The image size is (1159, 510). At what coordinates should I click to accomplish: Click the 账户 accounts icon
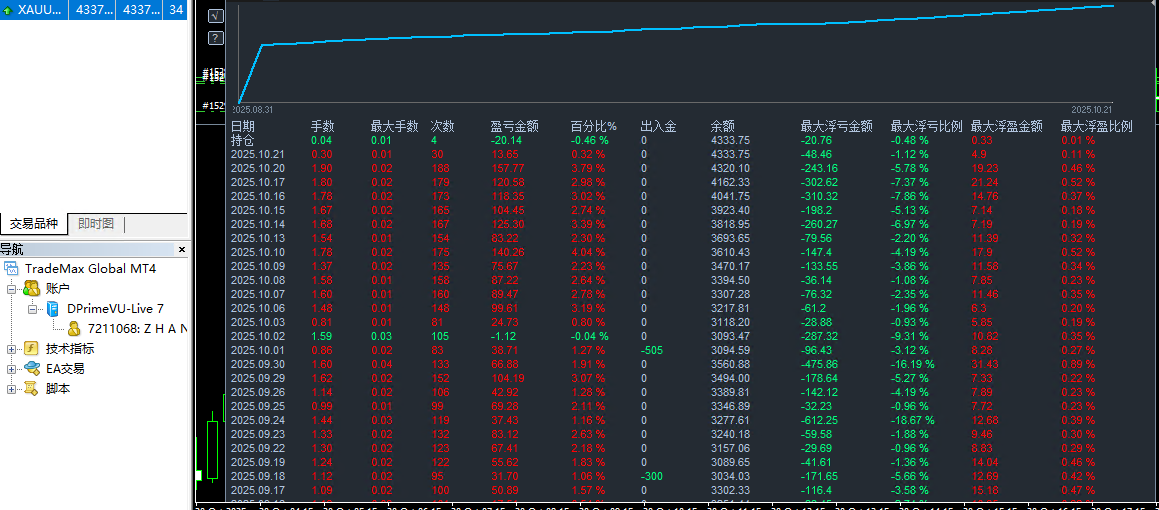point(31,288)
